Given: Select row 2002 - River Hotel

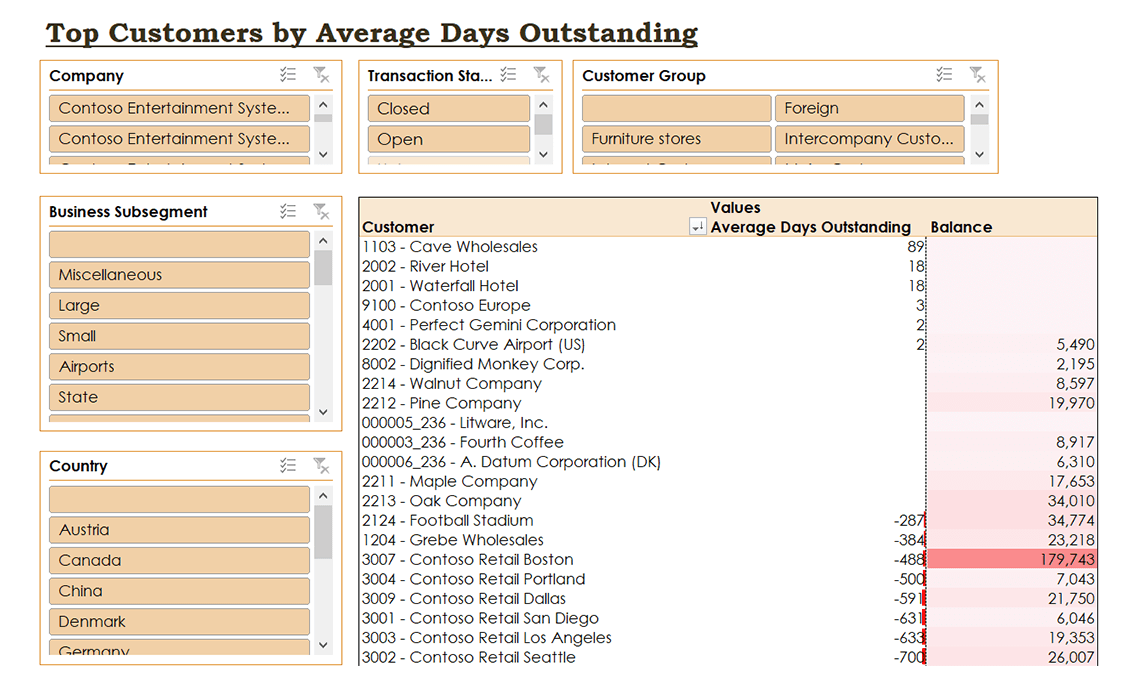Looking at the screenshot, I should (728, 266).
